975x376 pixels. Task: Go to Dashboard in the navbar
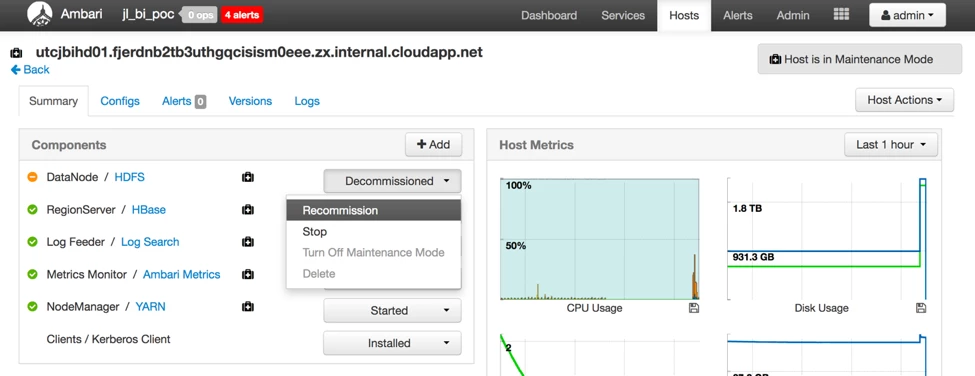point(549,16)
